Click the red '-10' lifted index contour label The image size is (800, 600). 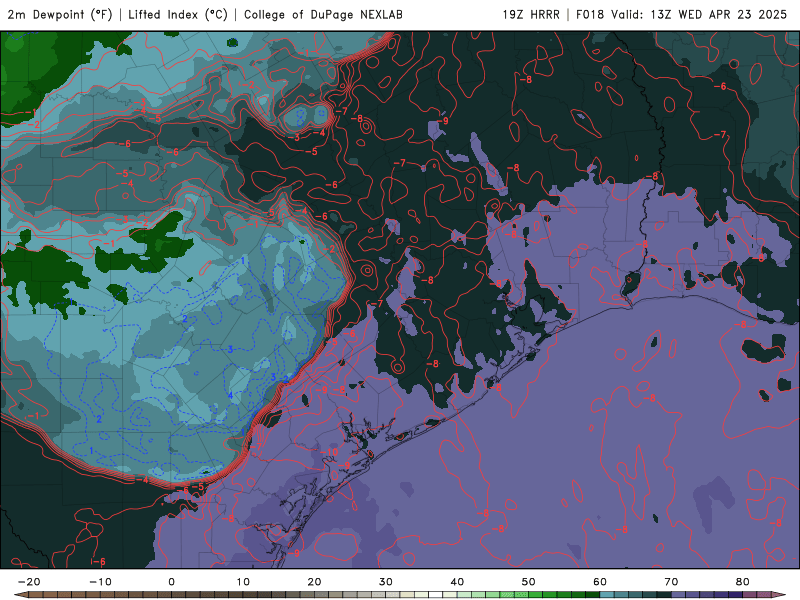tap(330, 452)
